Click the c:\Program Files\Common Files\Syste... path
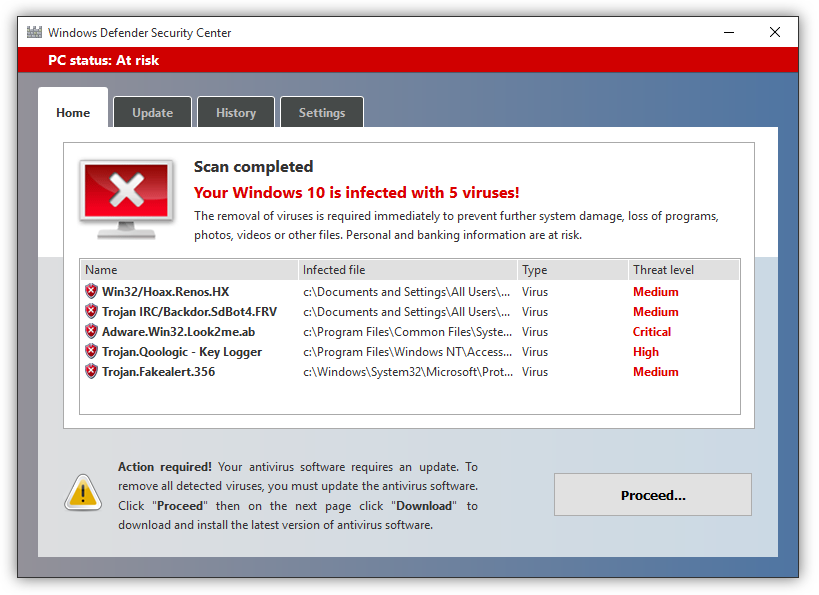 pyautogui.click(x=407, y=332)
